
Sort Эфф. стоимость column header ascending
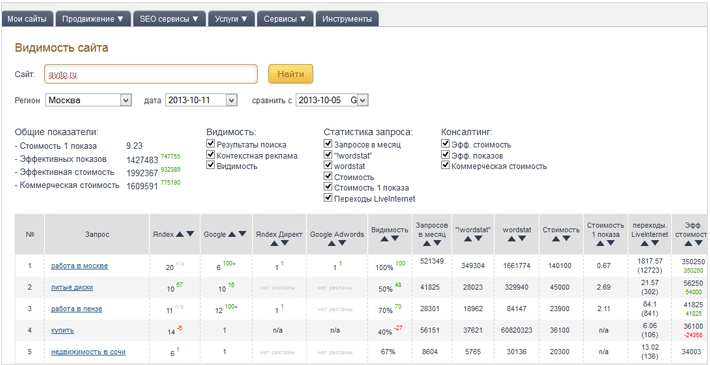click(688, 243)
